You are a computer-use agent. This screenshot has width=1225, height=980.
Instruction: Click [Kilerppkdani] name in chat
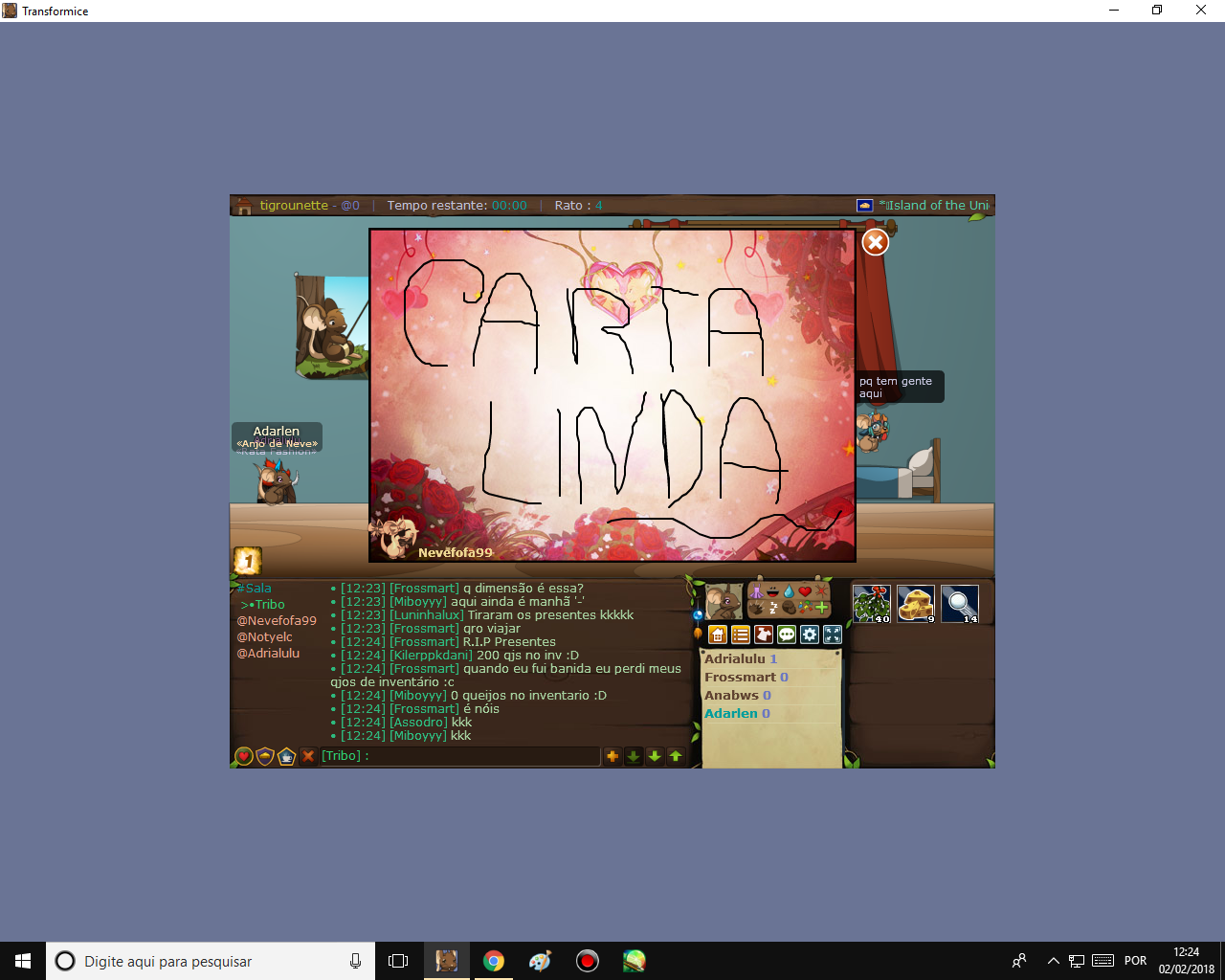click(432, 656)
